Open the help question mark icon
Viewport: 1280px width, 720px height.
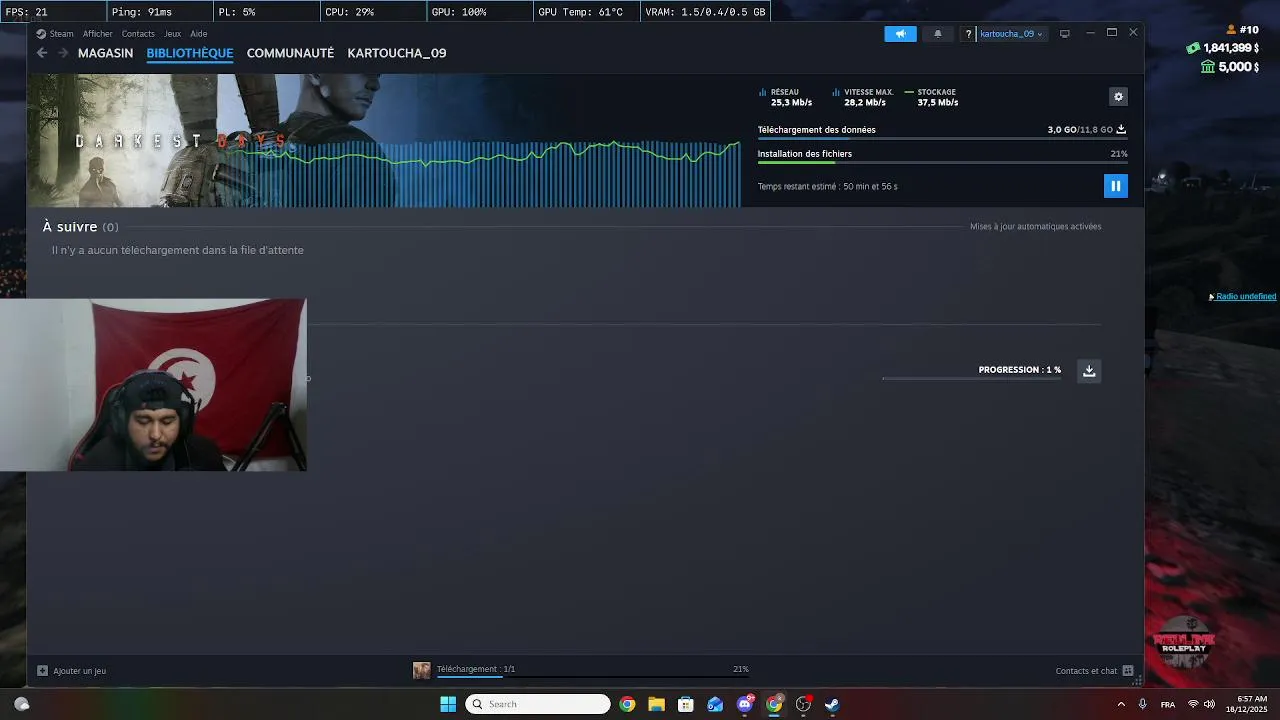(968, 34)
